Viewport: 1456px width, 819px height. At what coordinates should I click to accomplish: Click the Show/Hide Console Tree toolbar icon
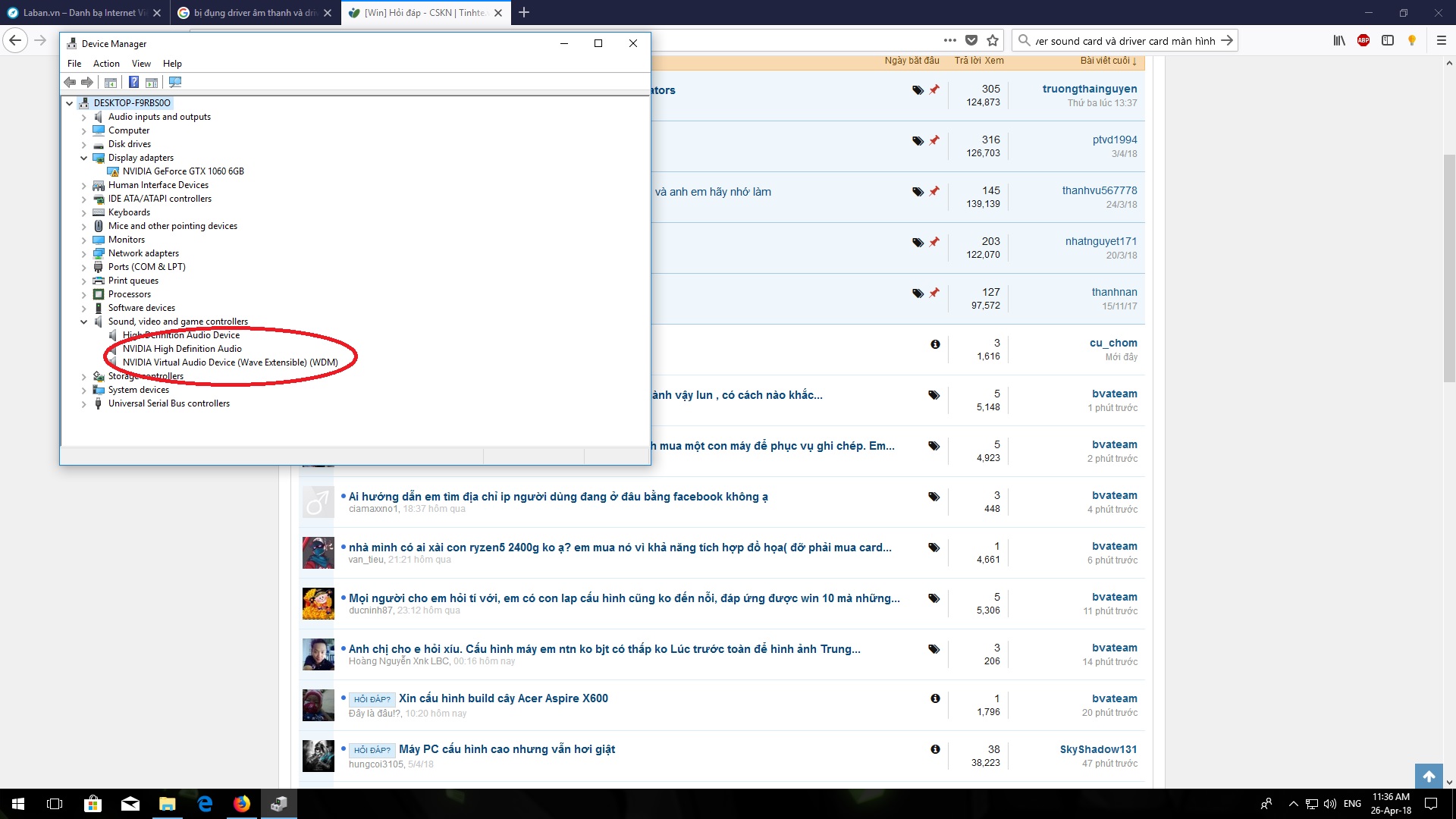(111, 82)
